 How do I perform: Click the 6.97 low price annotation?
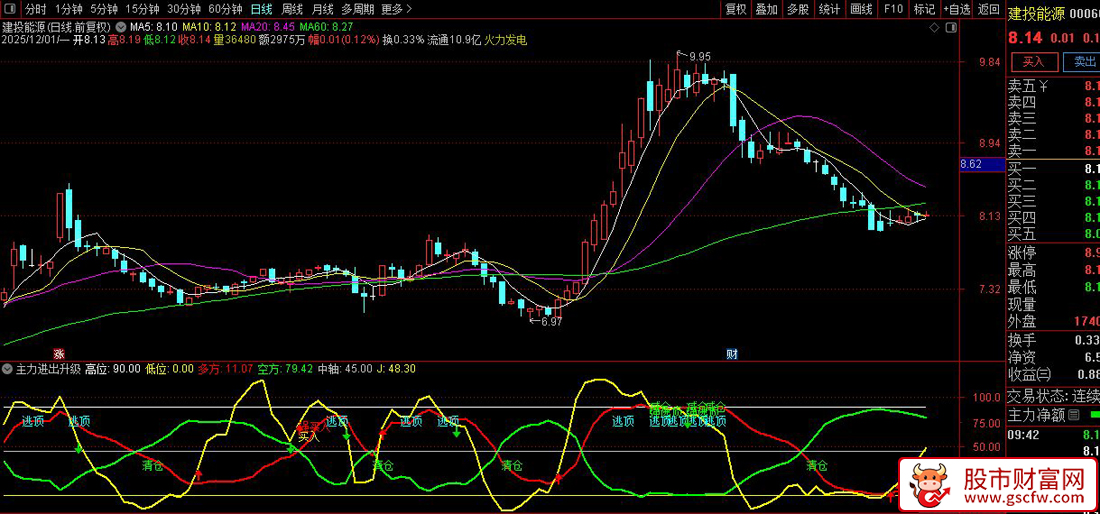(551, 321)
